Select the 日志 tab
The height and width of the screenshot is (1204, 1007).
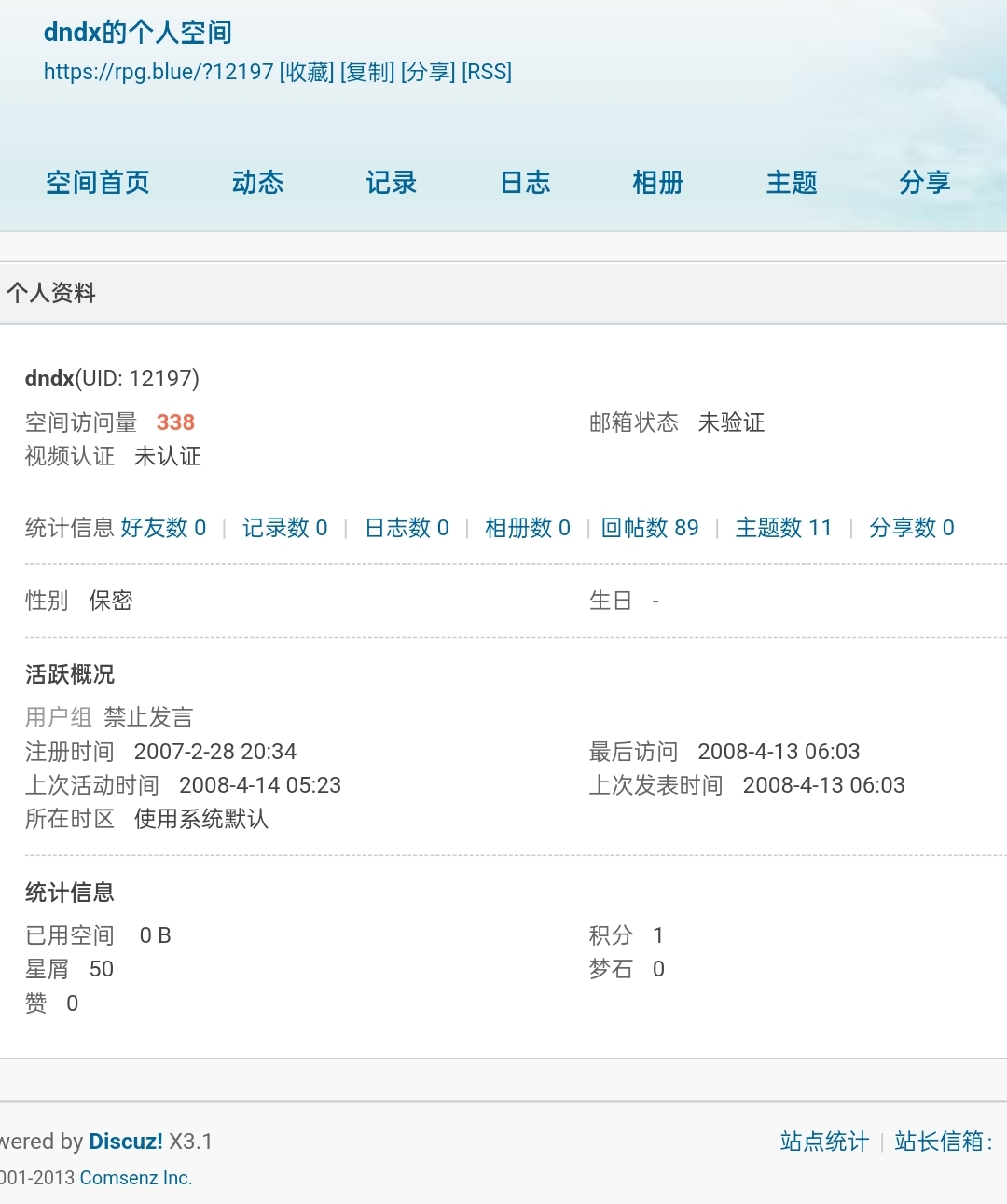[525, 183]
